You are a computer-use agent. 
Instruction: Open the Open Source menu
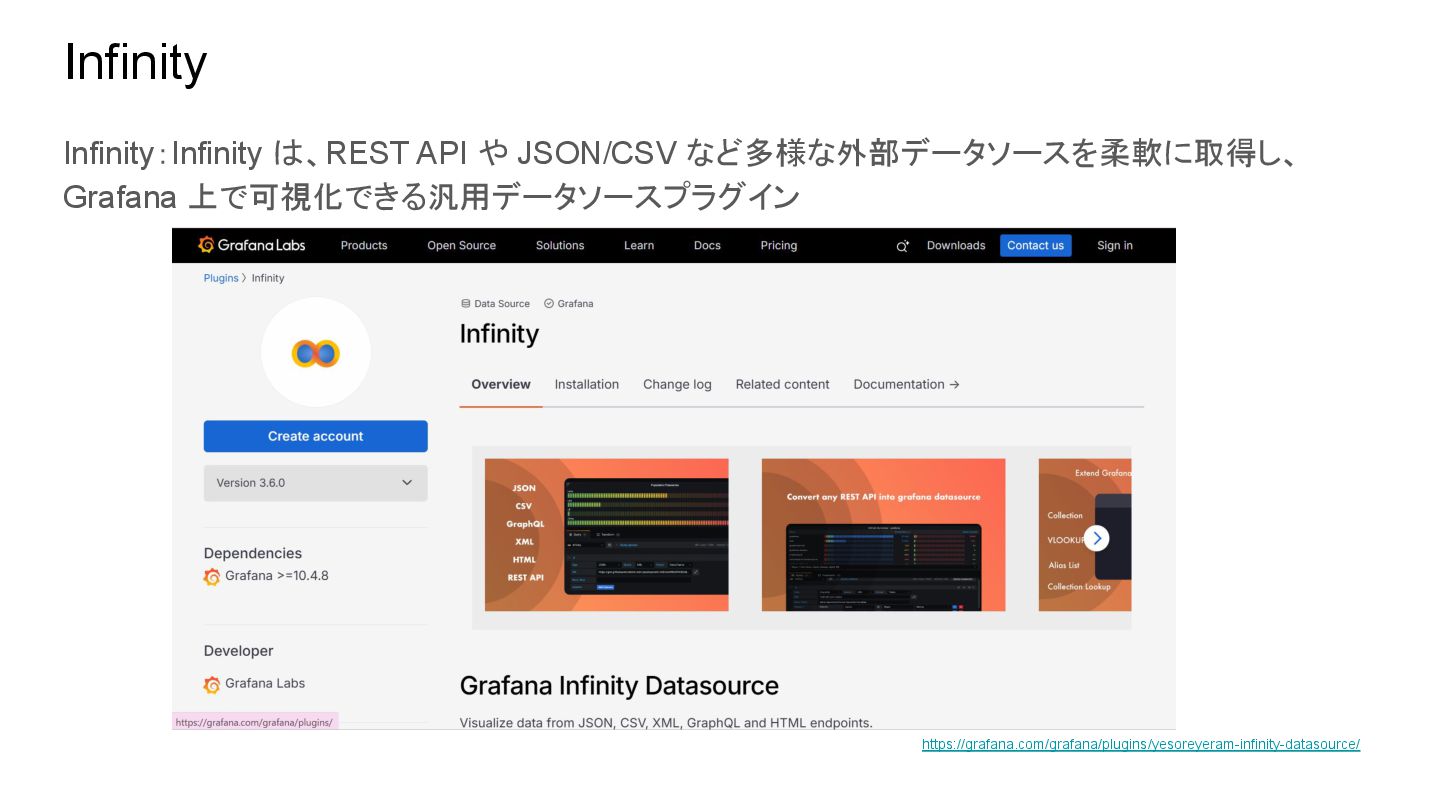click(x=461, y=245)
